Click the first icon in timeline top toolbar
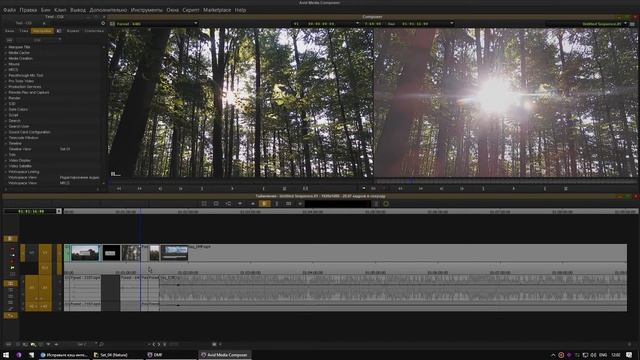Viewport: 640px width, 360px height. pyautogui.click(x=204, y=204)
